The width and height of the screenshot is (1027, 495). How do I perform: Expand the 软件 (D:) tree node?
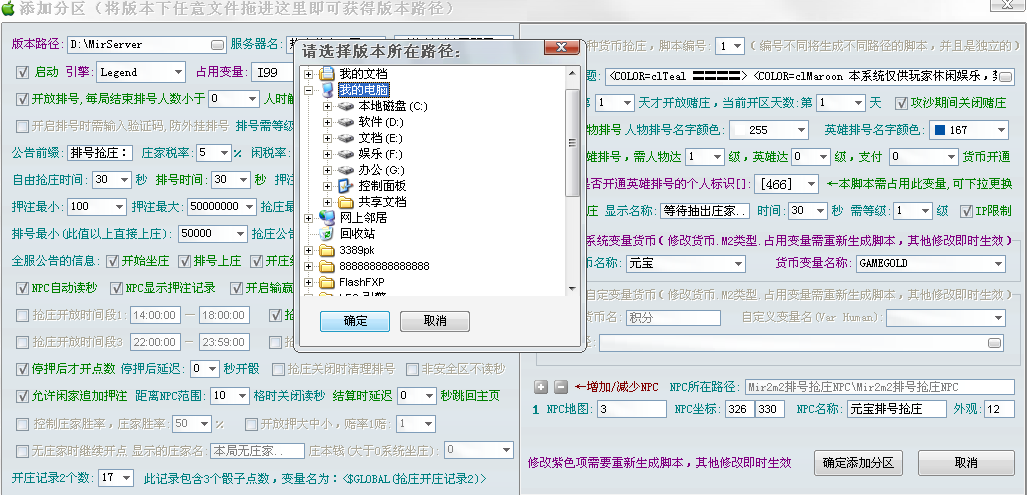[x=327, y=122]
